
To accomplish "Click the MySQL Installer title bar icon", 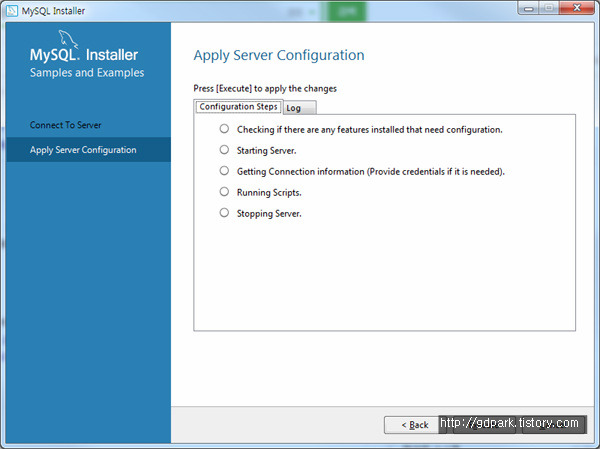I will [x=12, y=11].
